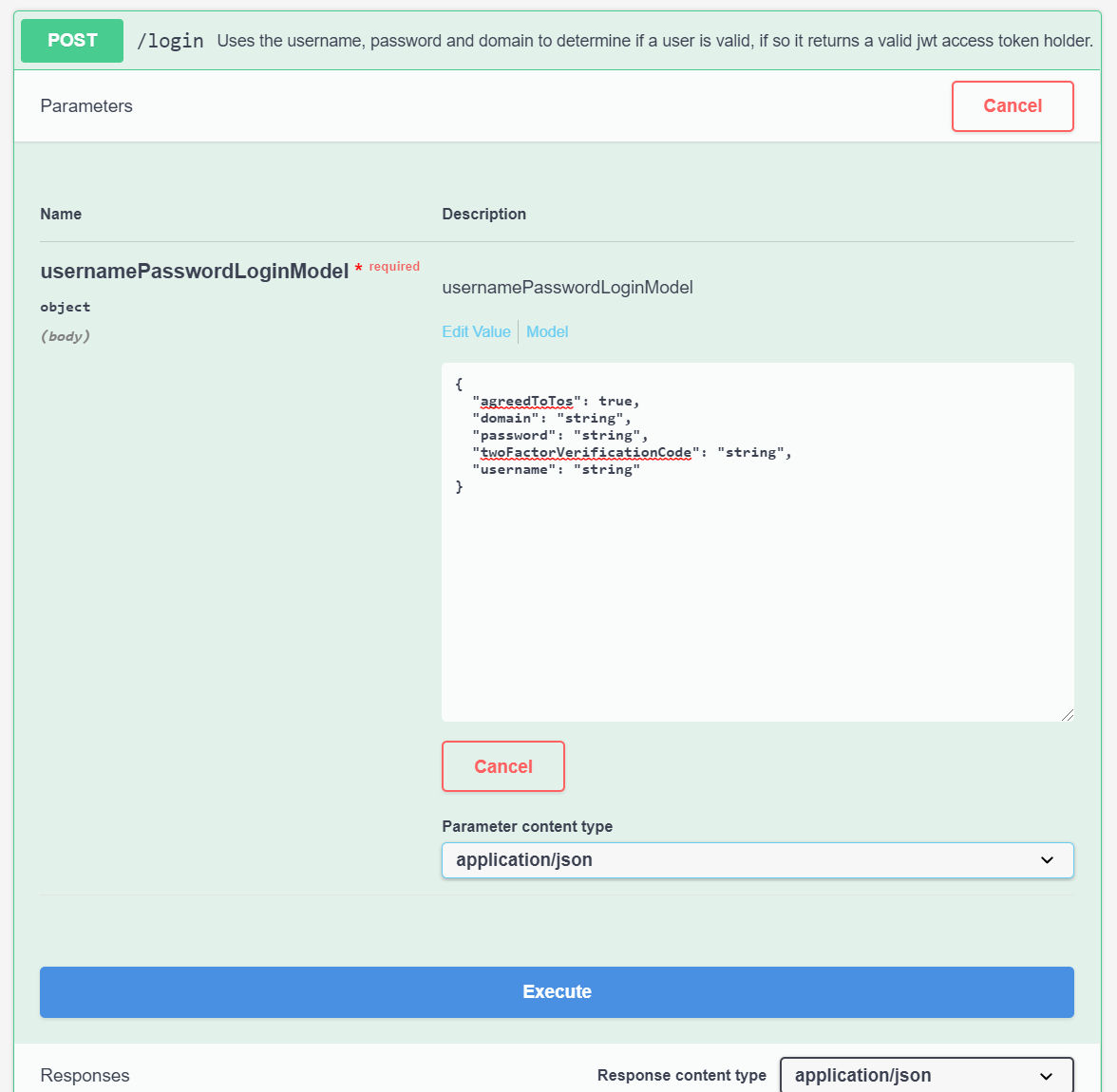Click the '(body)' location label
The width and height of the screenshot is (1117, 1092).
click(65, 336)
